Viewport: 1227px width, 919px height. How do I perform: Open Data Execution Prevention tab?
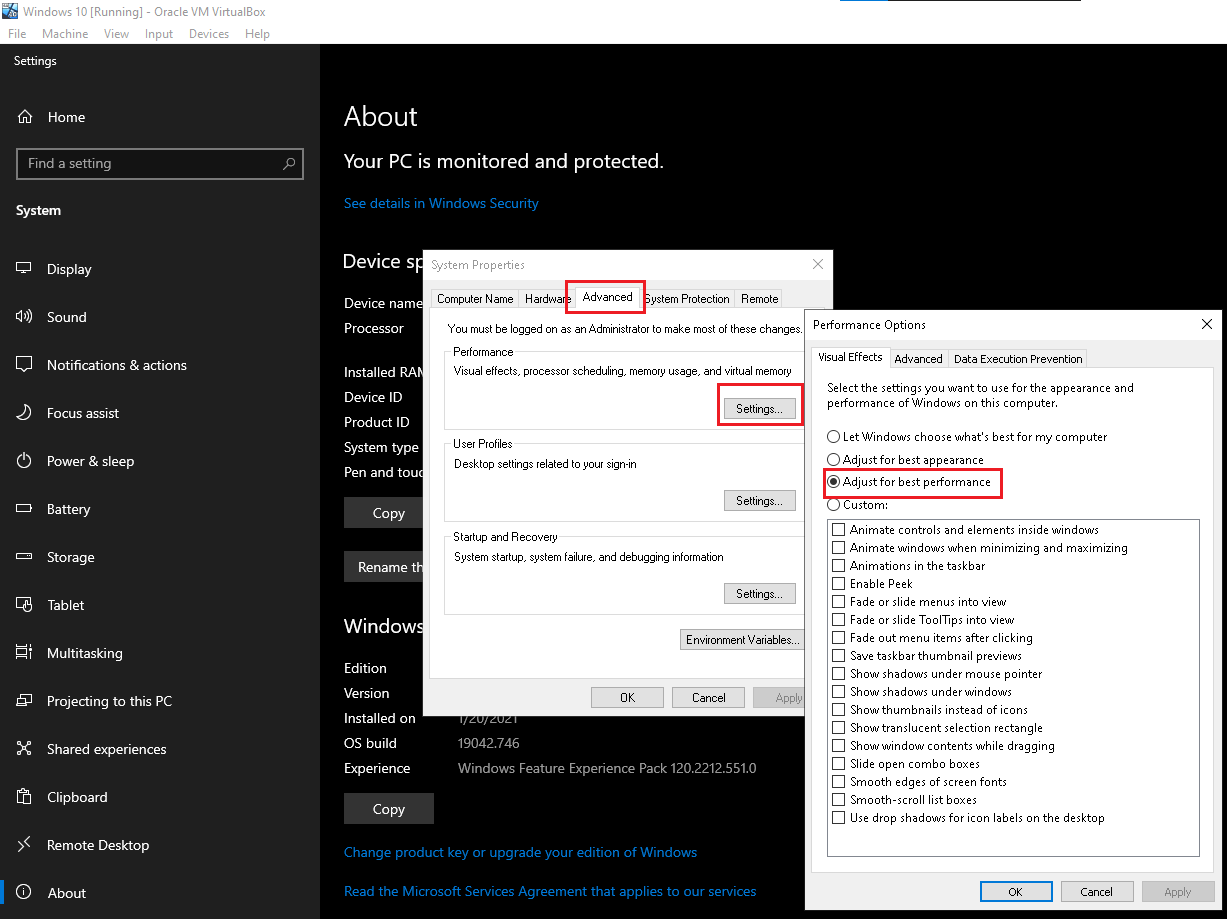[1018, 359]
